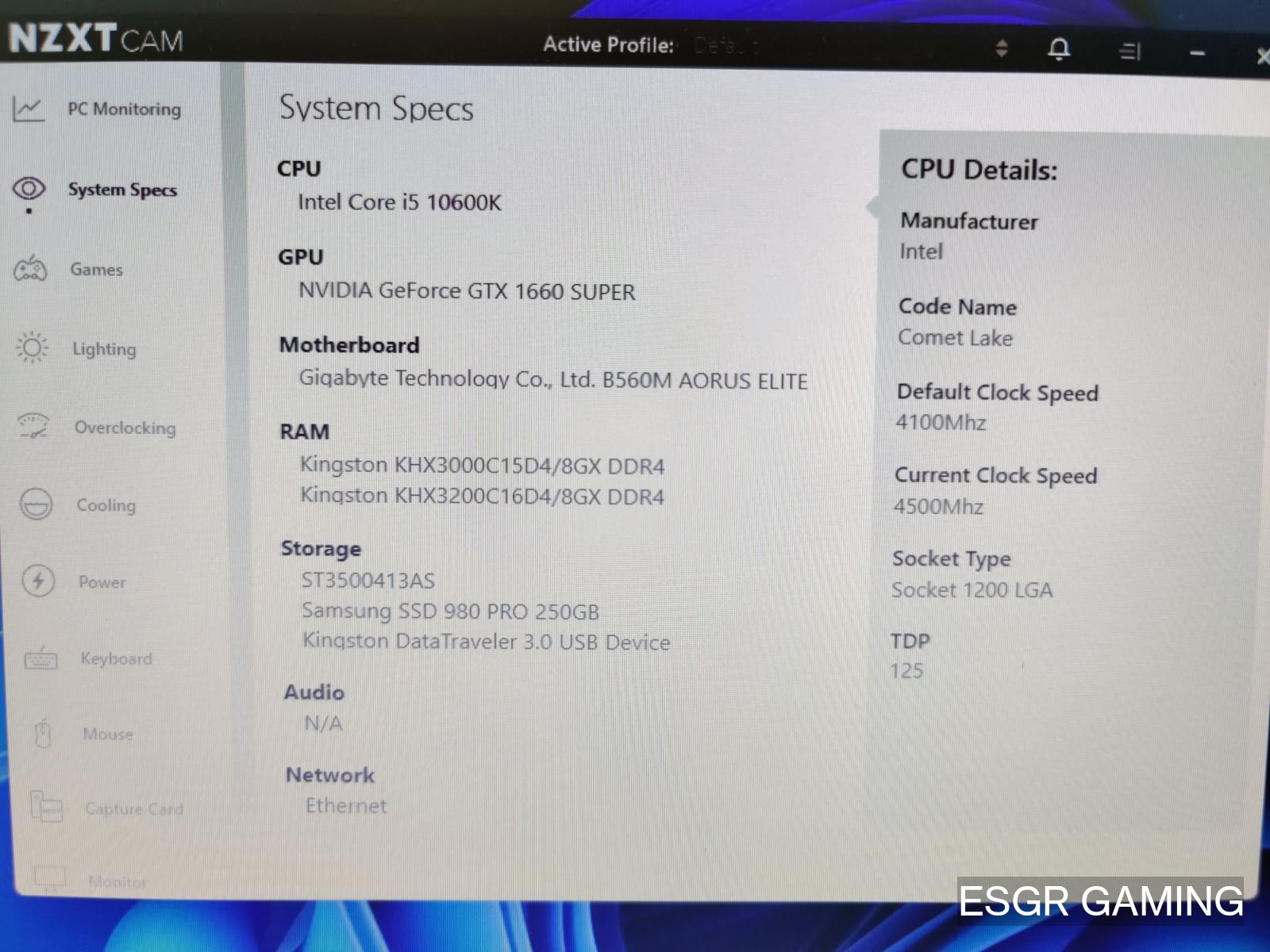Select the System Specs eye icon

point(29,189)
